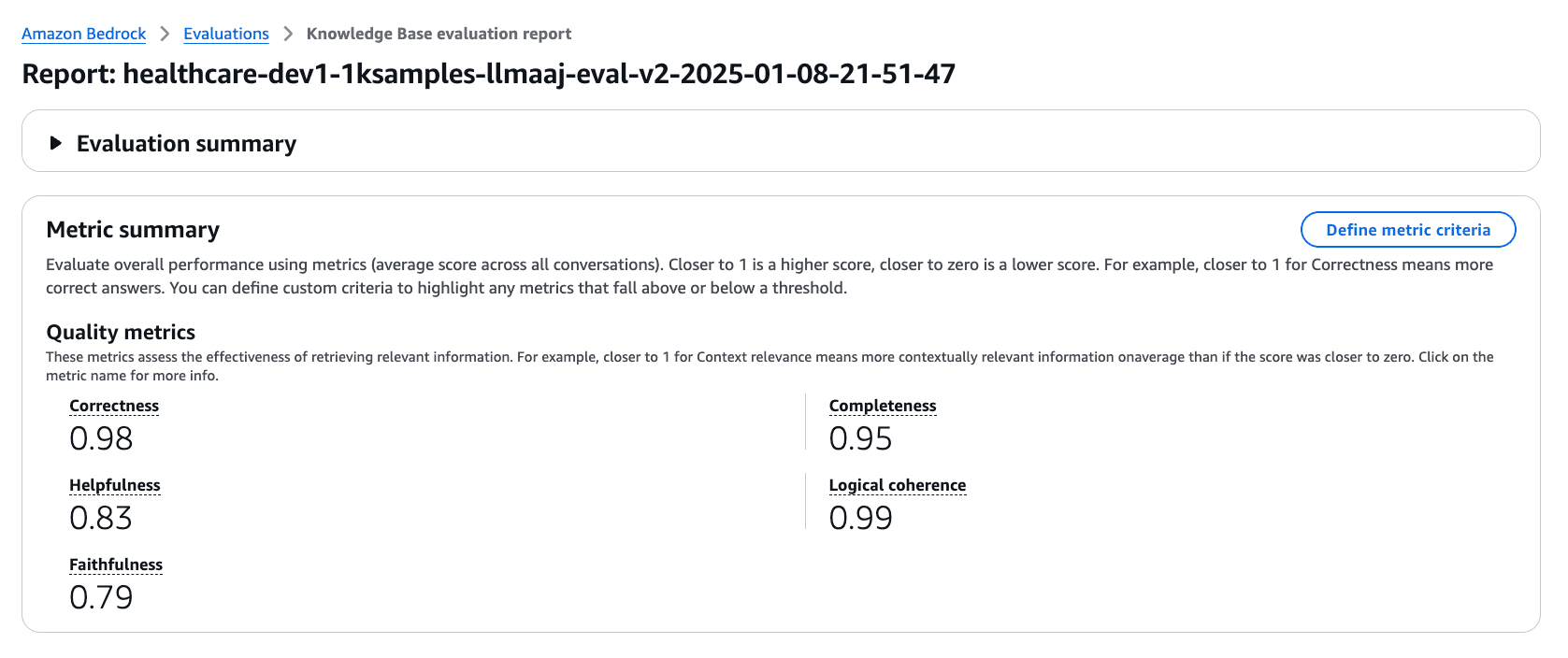Return to the Evaluations list
This screenshot has width=1568, height=658.
click(225, 34)
